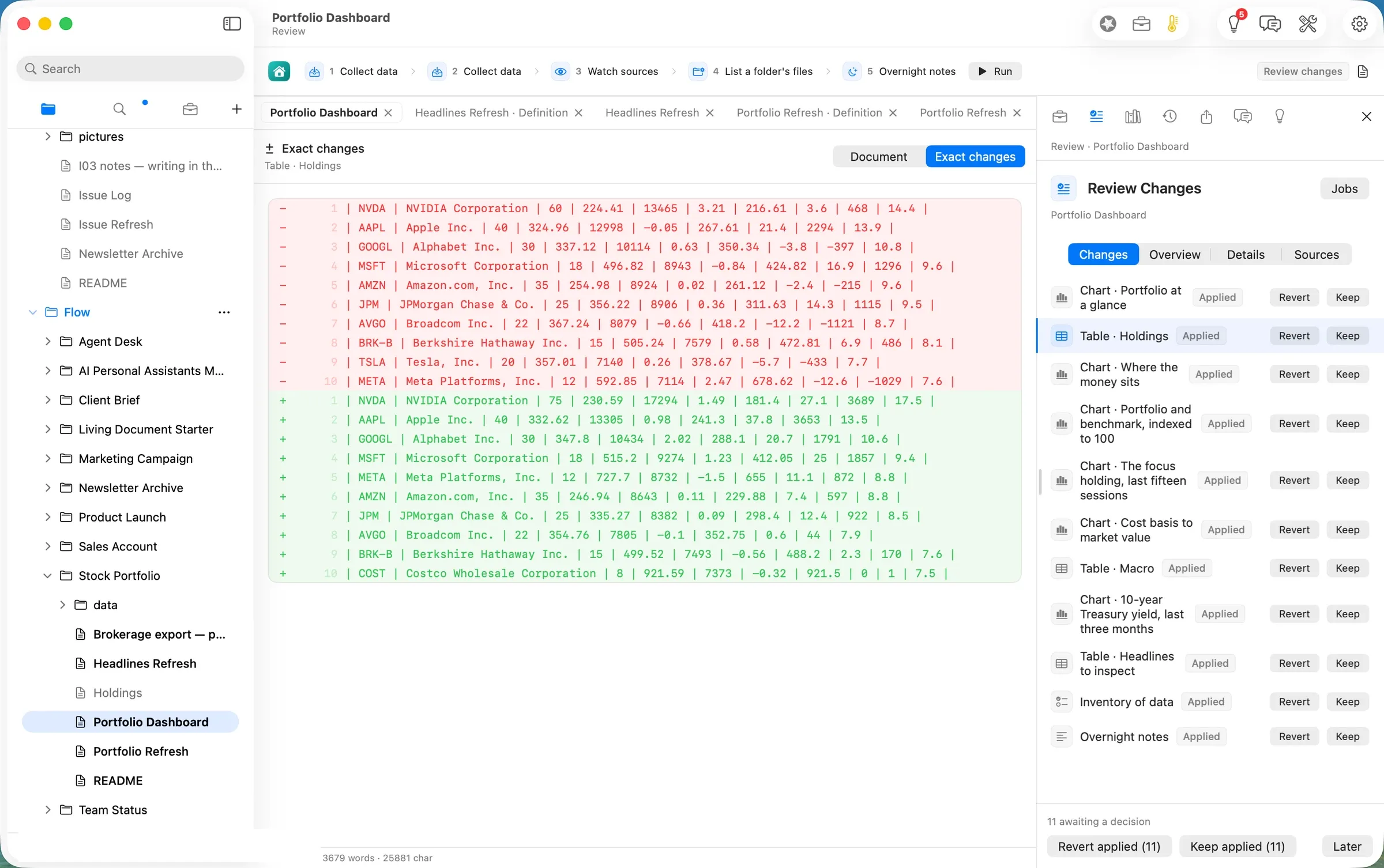Select the Exact changes view toggle
Image resolution: width=1384 pixels, height=868 pixels.
click(x=975, y=157)
